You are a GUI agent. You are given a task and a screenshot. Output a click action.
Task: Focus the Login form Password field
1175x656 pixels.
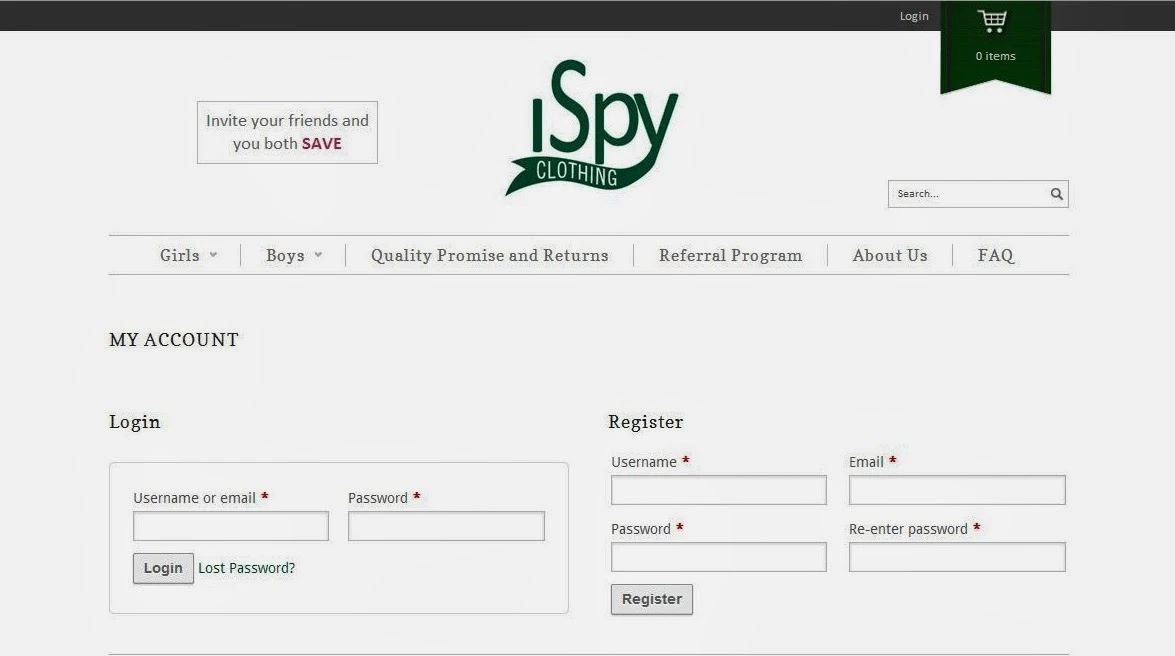click(446, 526)
